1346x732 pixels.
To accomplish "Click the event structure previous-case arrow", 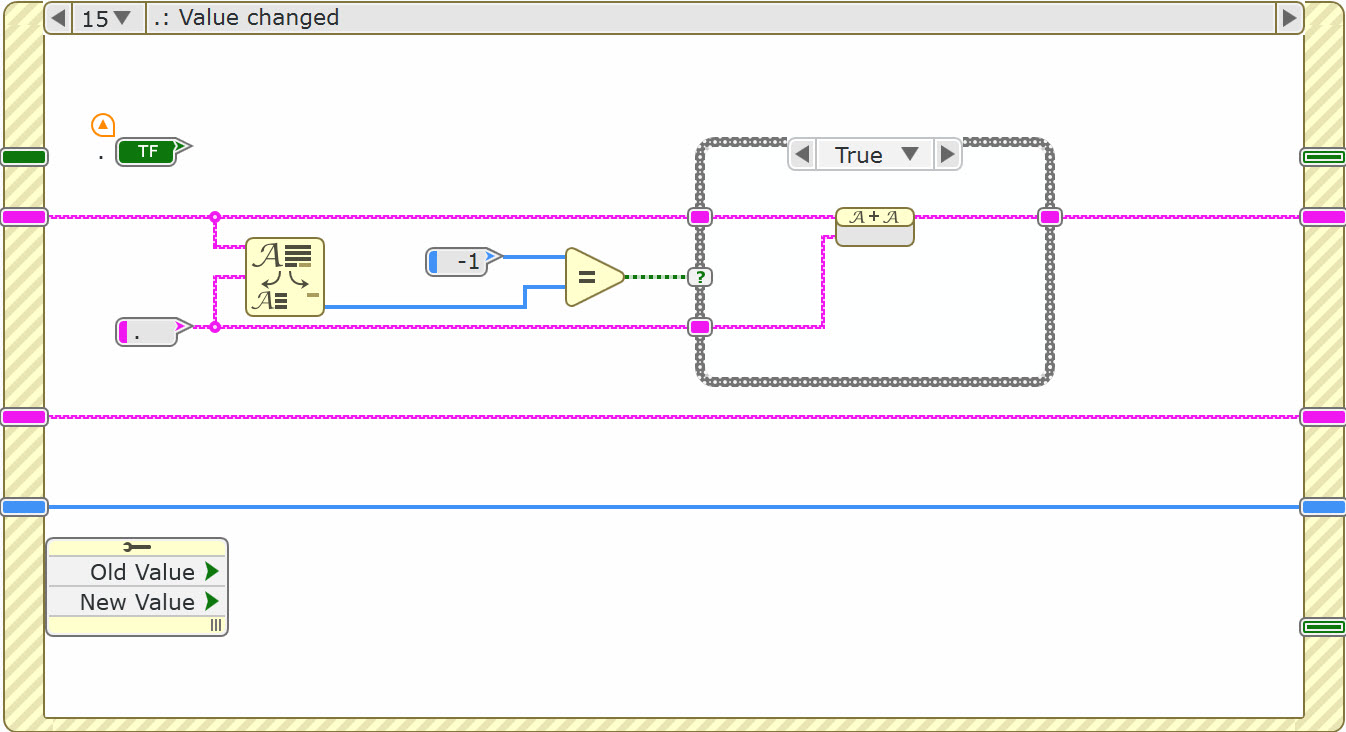I will click(57, 17).
